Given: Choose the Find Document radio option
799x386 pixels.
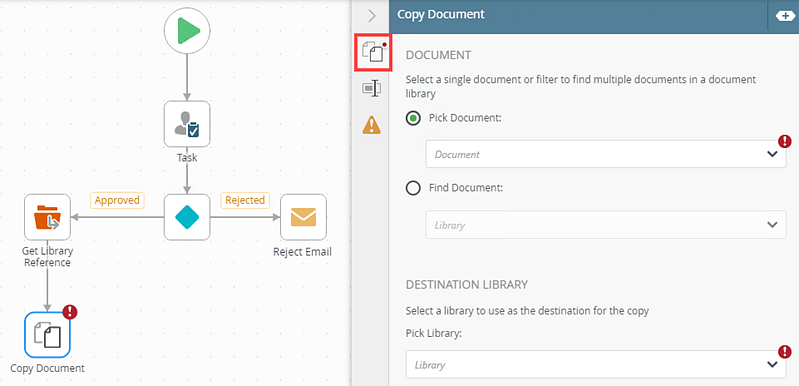Looking at the screenshot, I should tap(413, 188).
